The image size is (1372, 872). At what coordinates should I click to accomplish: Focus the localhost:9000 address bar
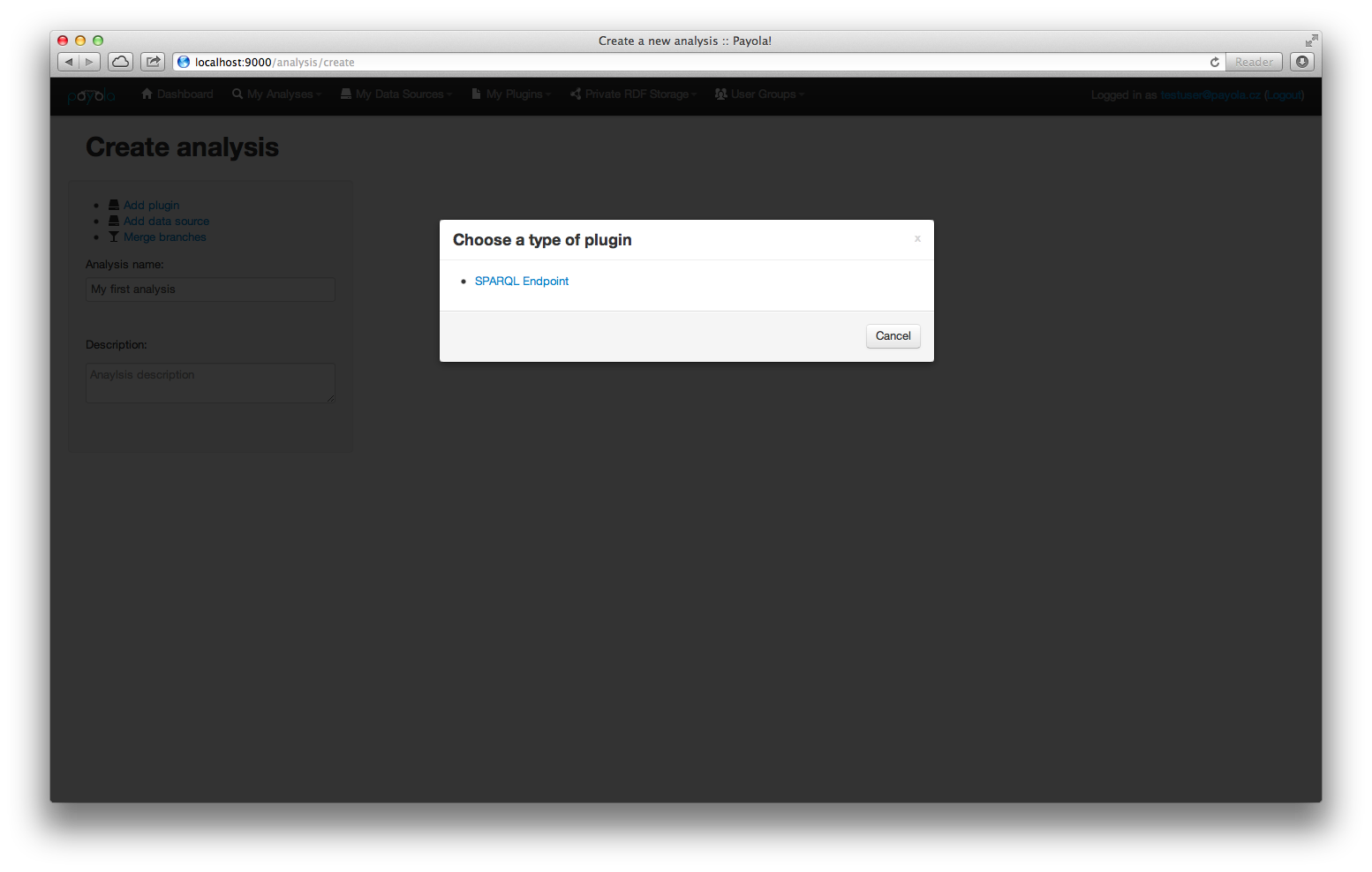[697, 62]
